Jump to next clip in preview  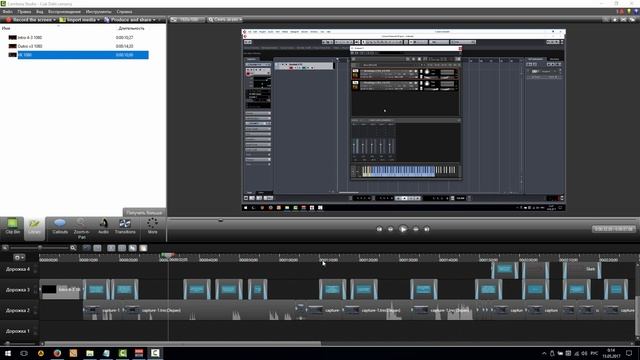[x=427, y=229]
